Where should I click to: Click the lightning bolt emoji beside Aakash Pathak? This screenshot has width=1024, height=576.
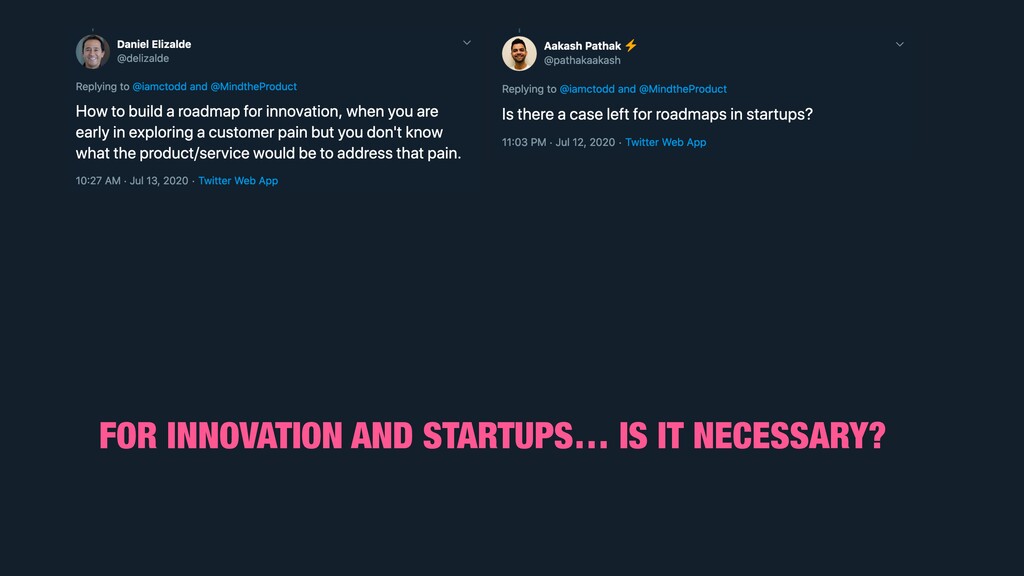point(631,46)
